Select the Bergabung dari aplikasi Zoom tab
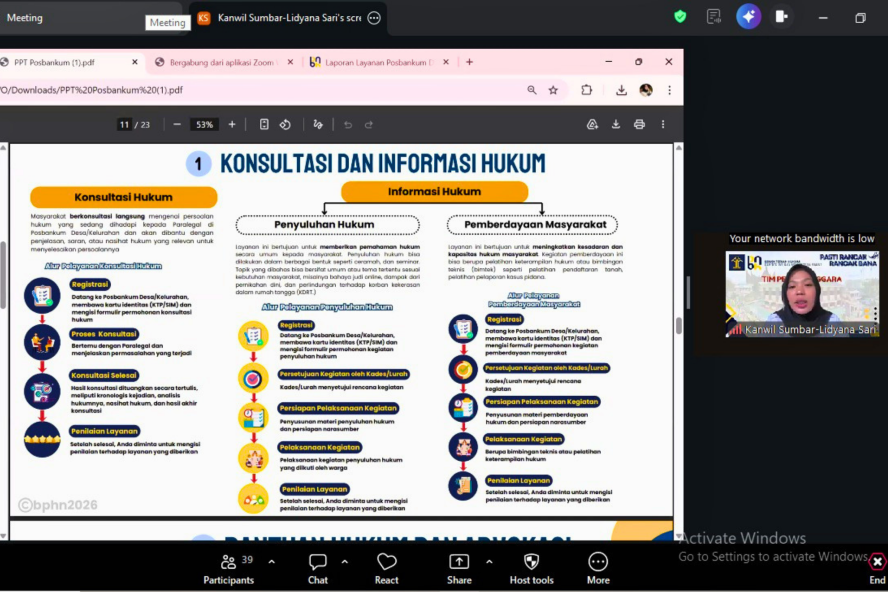Viewport: 888px width, 592px height. (220, 62)
